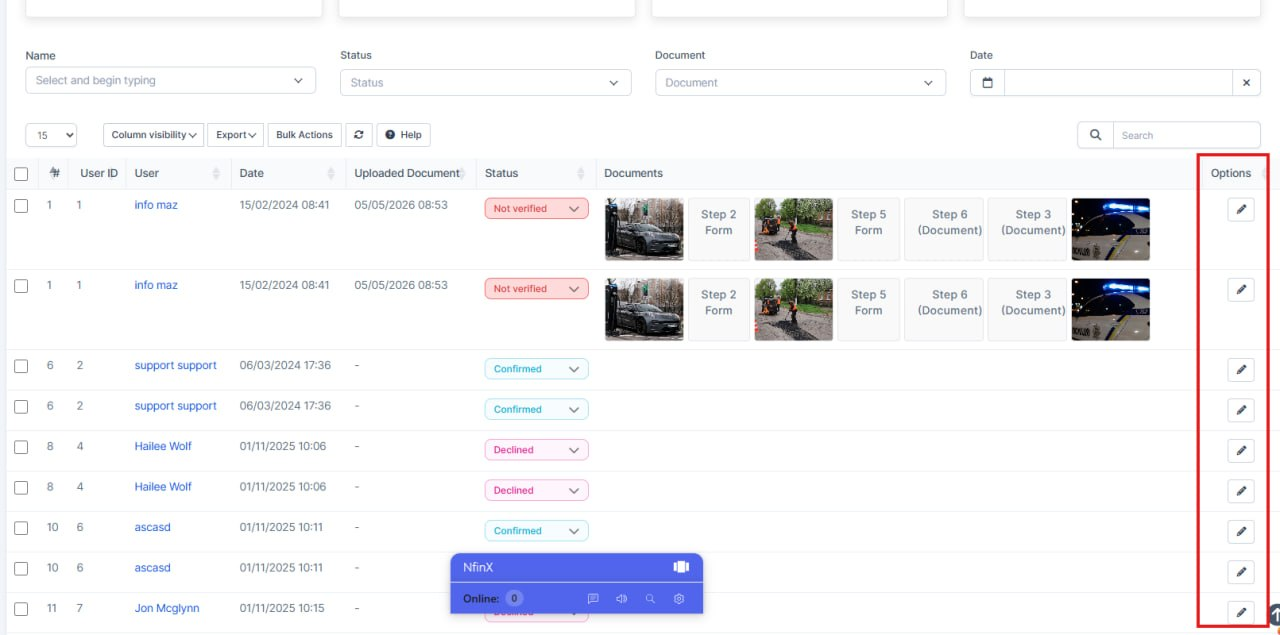Viewport: 1280px width, 635px height.
Task: Select second support support row checkbox
Action: point(21,407)
